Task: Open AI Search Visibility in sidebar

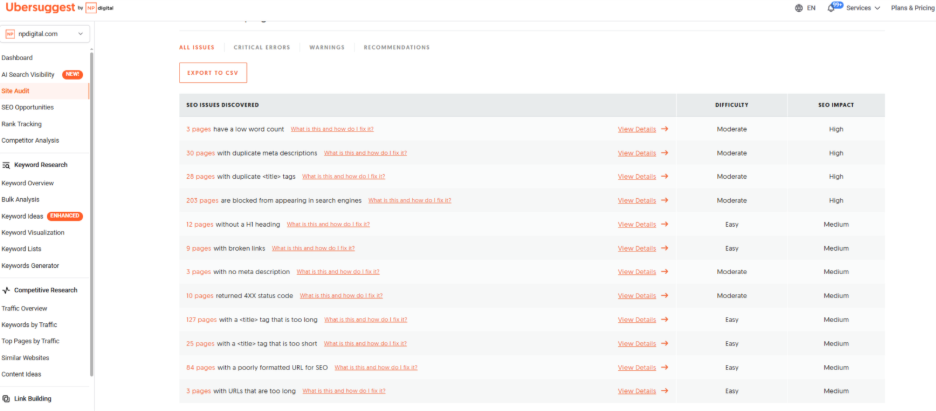Action: pos(28,75)
